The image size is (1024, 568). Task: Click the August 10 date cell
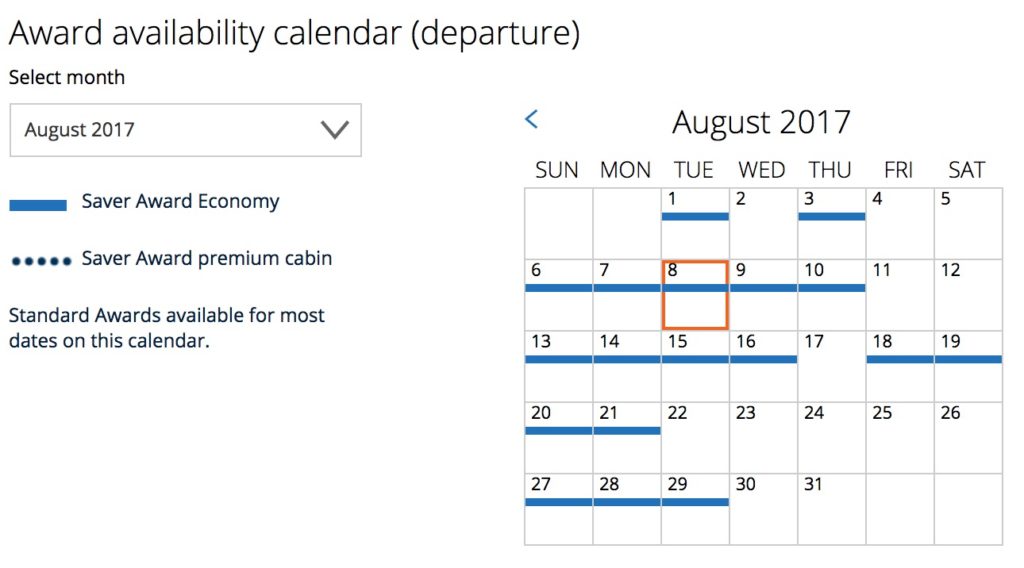tap(831, 295)
